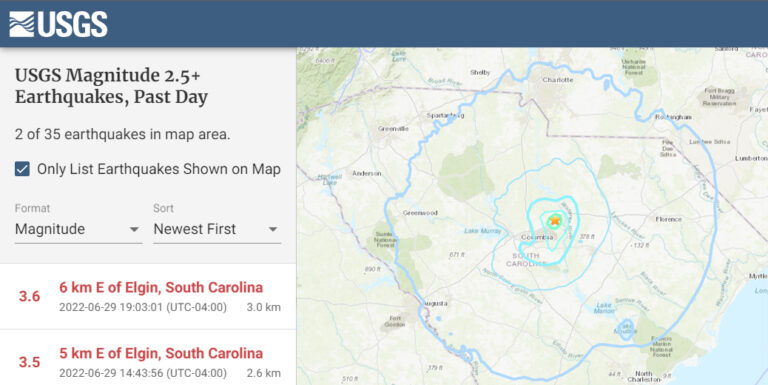Click Shelby label on the map

[x=480, y=72]
